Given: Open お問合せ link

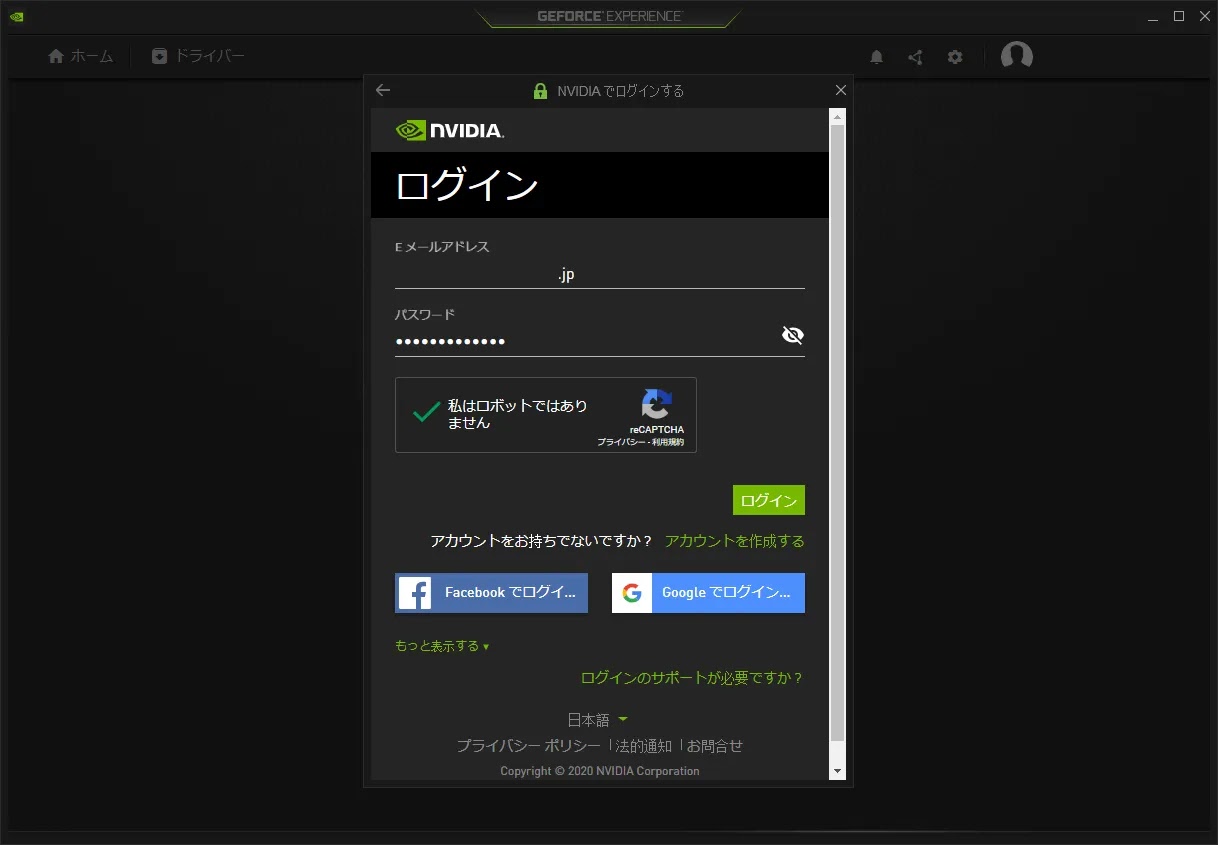Looking at the screenshot, I should pos(715,746).
